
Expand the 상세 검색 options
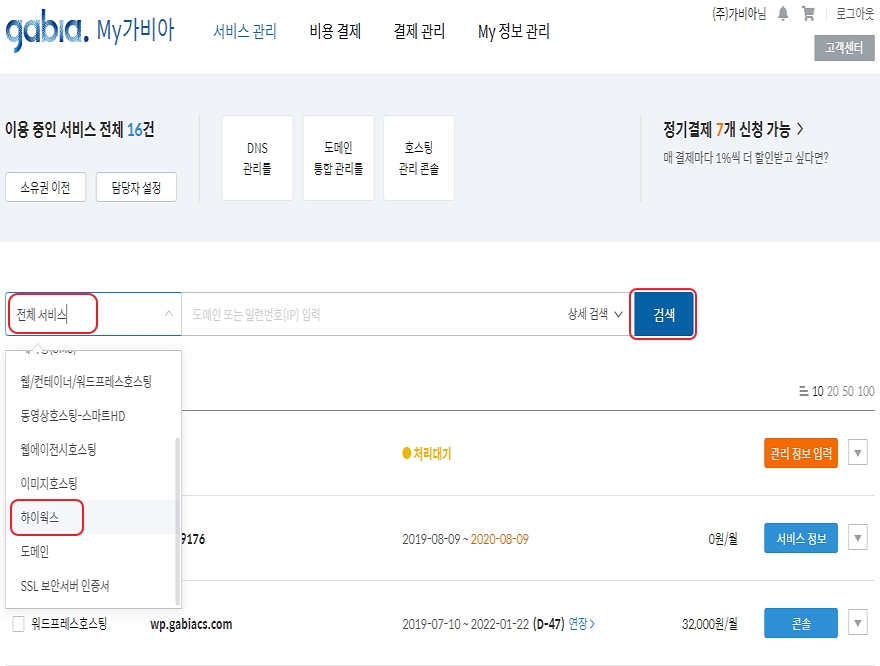(x=595, y=314)
